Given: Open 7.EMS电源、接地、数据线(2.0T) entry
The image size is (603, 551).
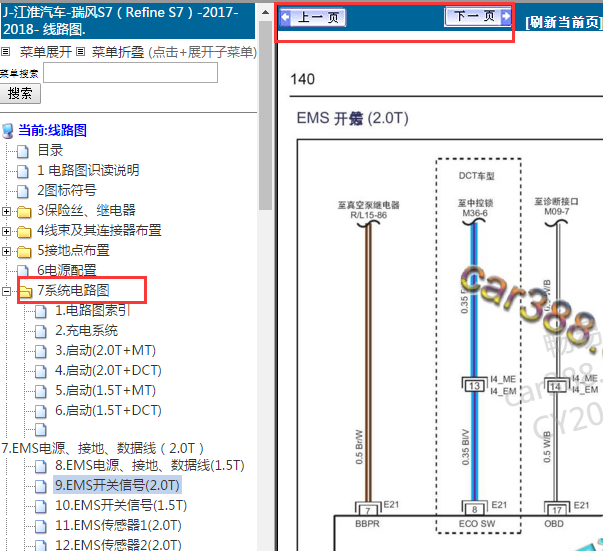Looking at the screenshot, I should pyautogui.click(x=102, y=448).
